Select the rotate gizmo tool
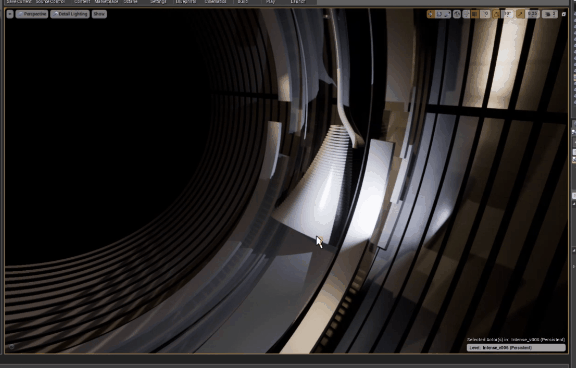Viewport: 576px width, 368px height. pos(439,14)
